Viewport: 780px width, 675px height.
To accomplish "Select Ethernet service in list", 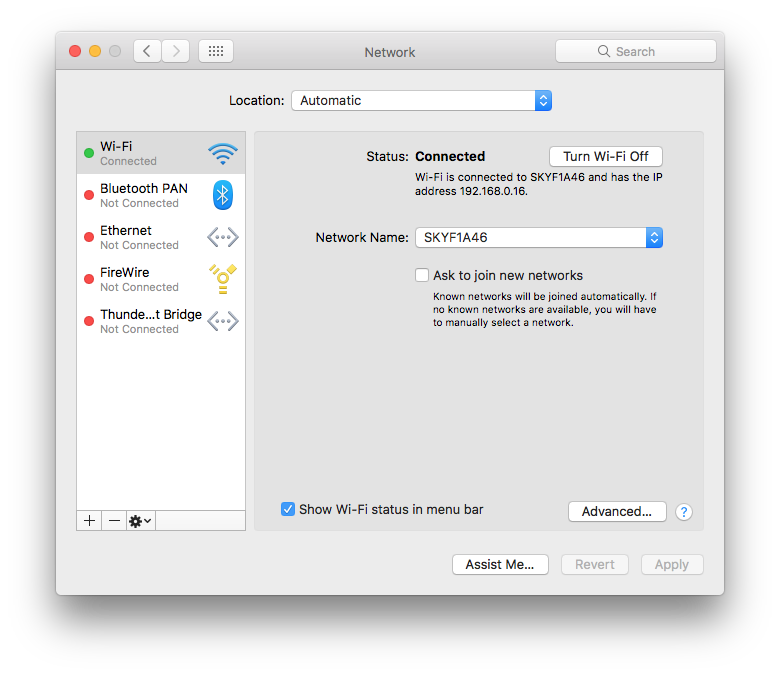I will (161, 237).
